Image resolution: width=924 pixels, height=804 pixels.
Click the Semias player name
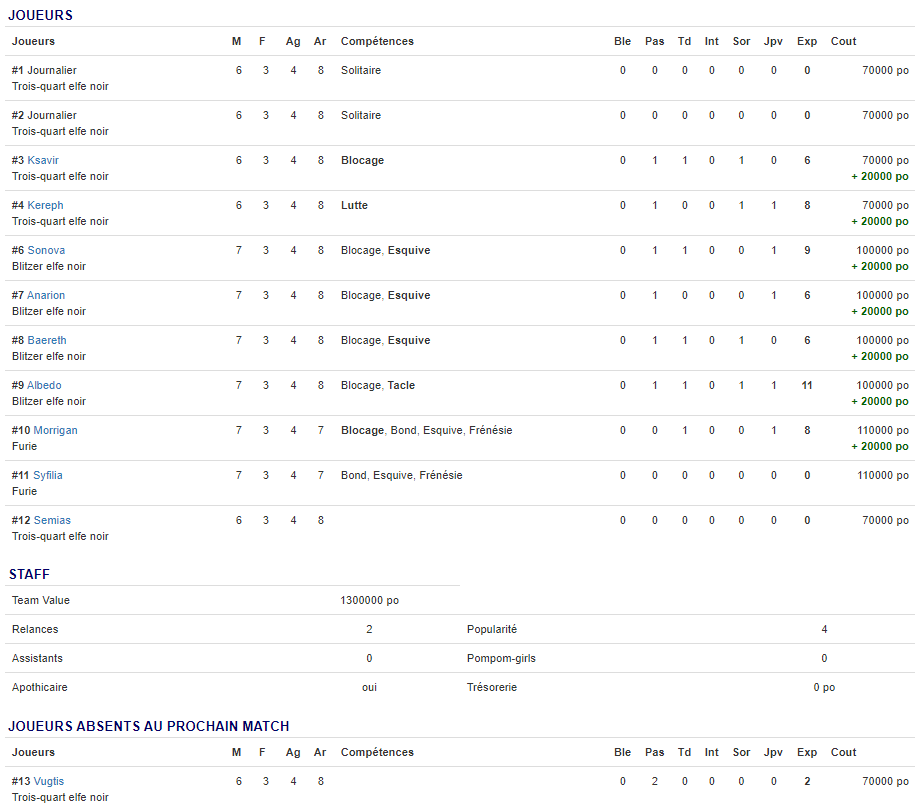[x=52, y=520]
